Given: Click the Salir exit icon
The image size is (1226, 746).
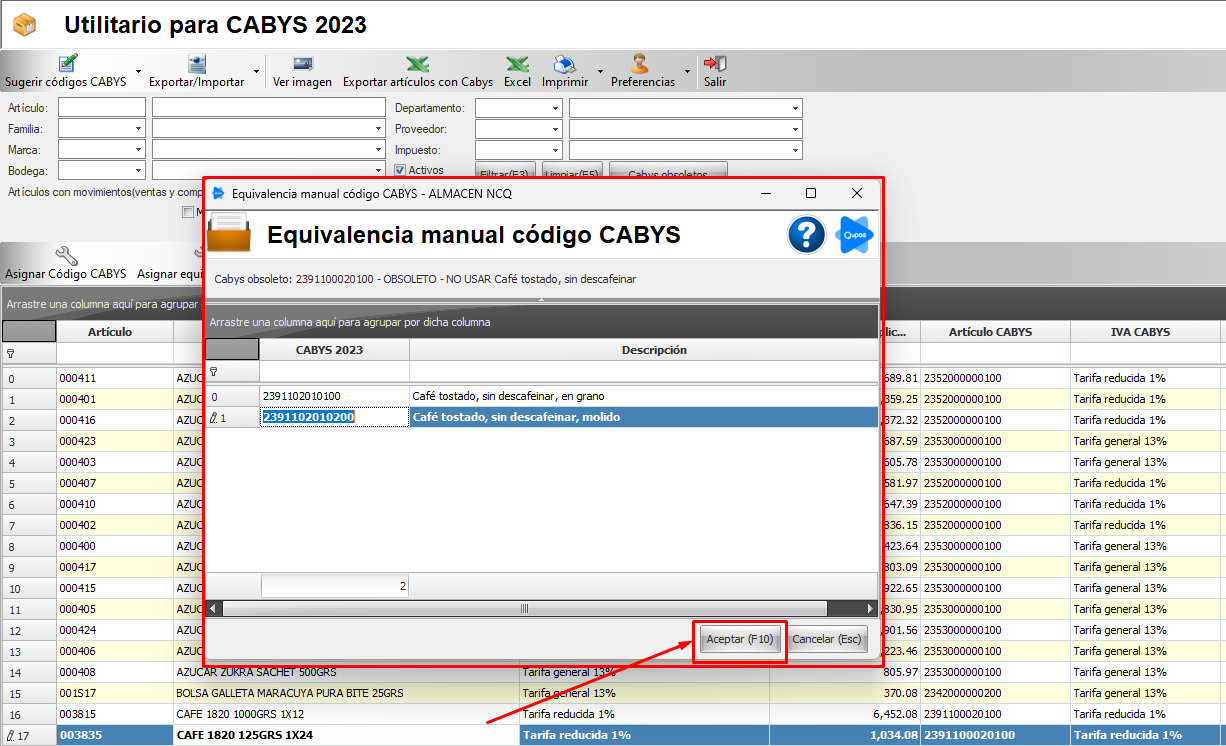Looking at the screenshot, I should pyautogui.click(x=714, y=65).
